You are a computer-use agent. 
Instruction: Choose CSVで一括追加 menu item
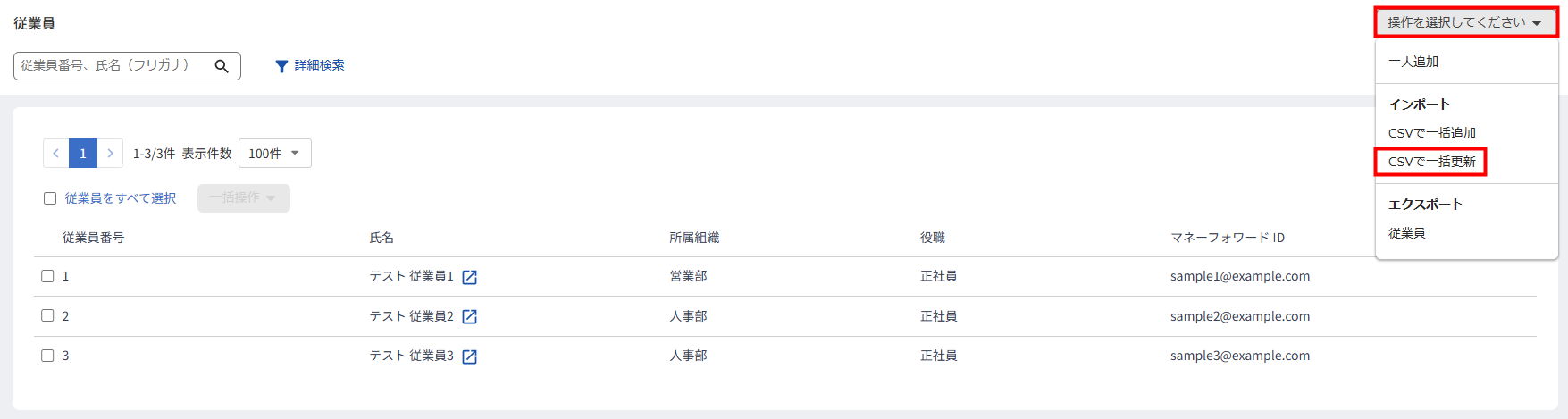tap(1431, 133)
